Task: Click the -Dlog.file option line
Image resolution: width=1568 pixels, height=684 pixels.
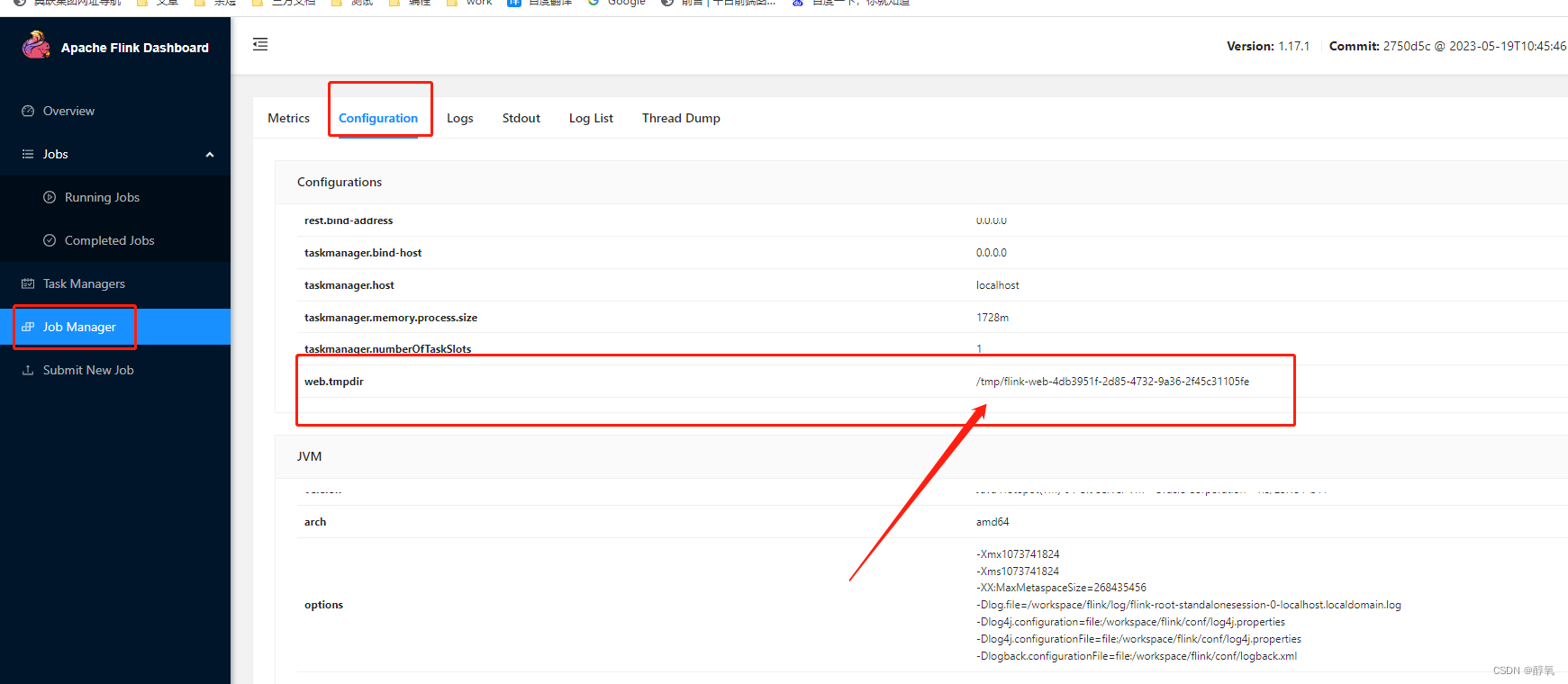Action: [x=1189, y=605]
